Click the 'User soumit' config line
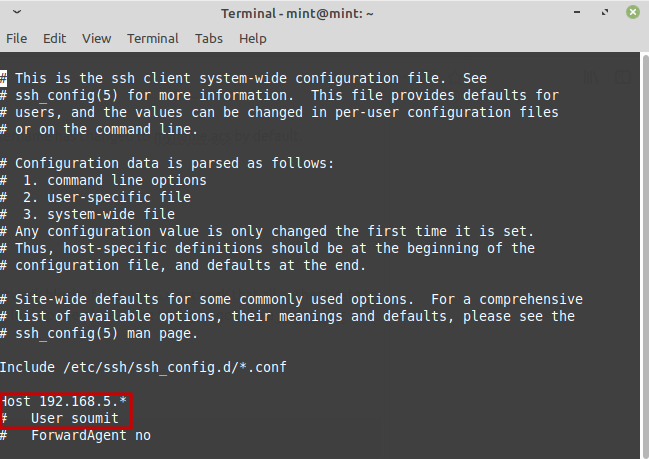The image size is (649, 459). 74,418
